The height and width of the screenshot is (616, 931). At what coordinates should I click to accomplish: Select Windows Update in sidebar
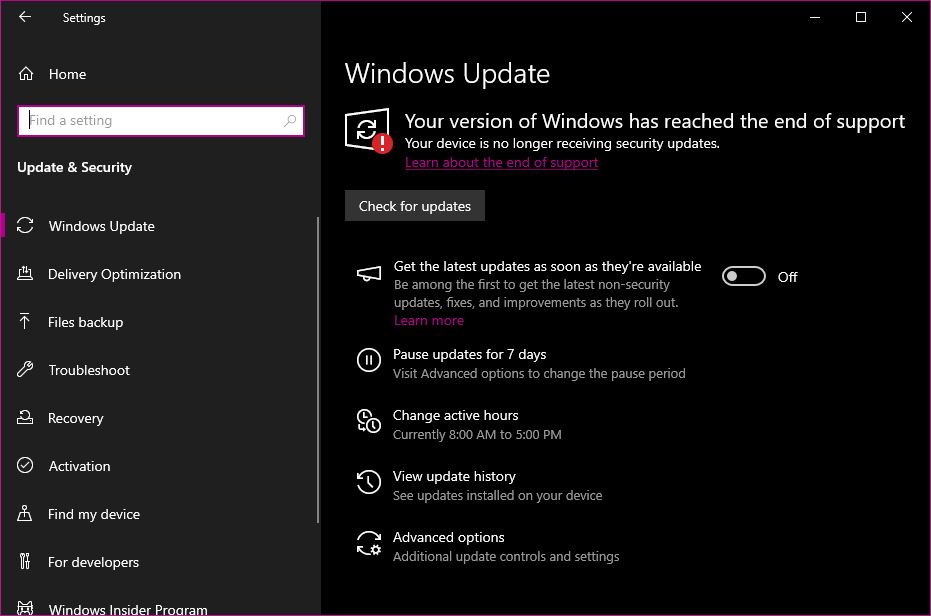[159, 226]
